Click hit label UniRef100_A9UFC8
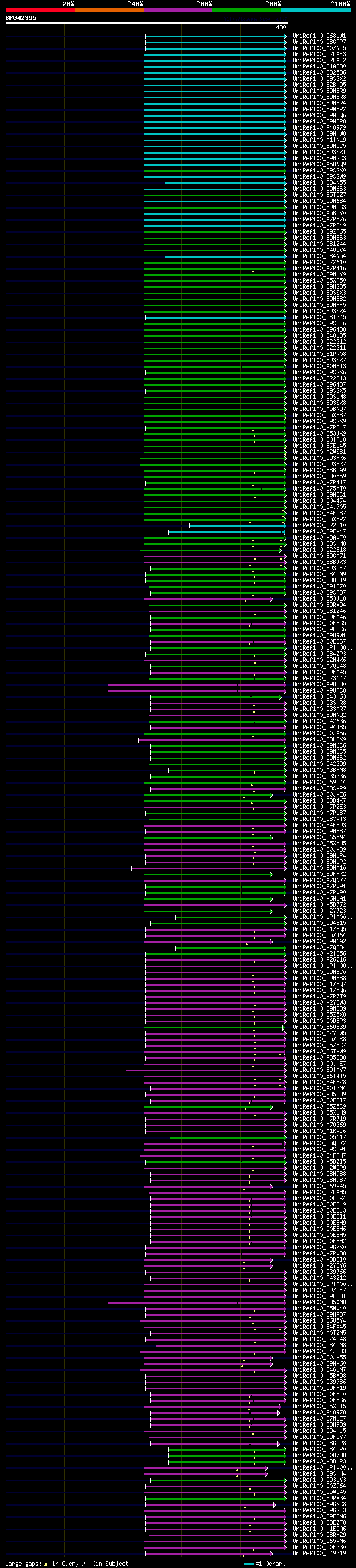 click(x=319, y=691)
